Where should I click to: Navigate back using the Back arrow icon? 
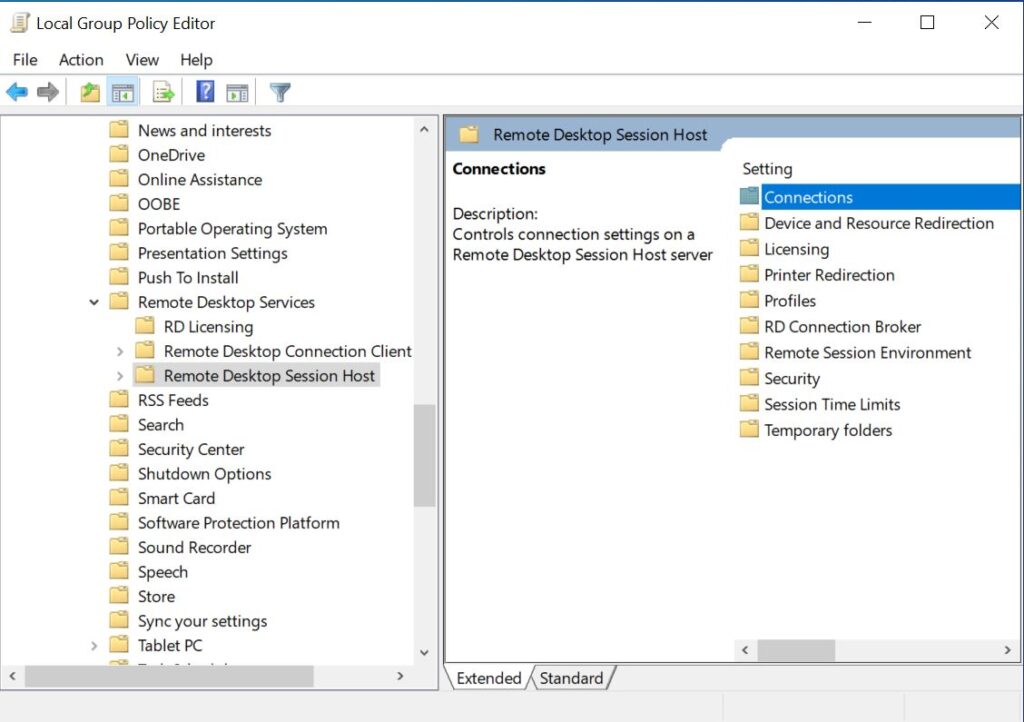click(17, 91)
